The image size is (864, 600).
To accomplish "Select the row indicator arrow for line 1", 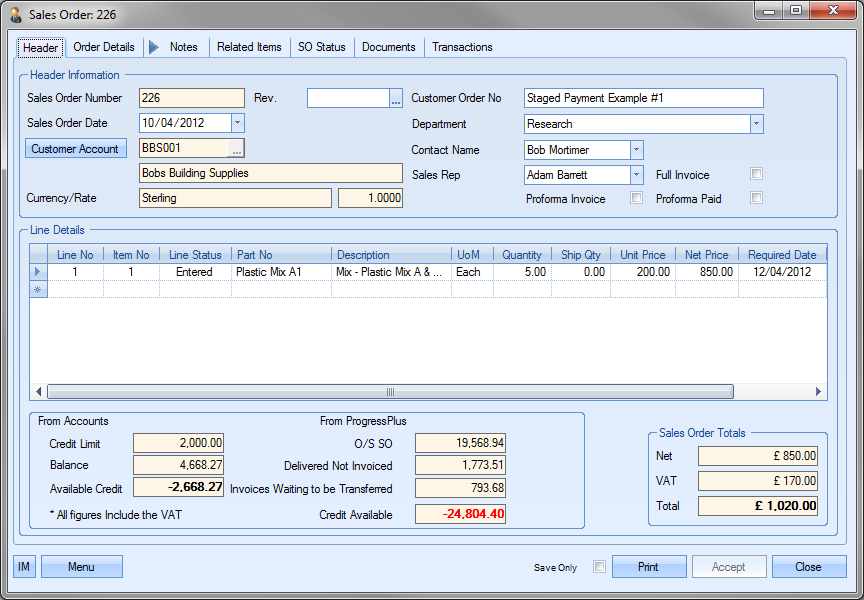I will pos(38,272).
